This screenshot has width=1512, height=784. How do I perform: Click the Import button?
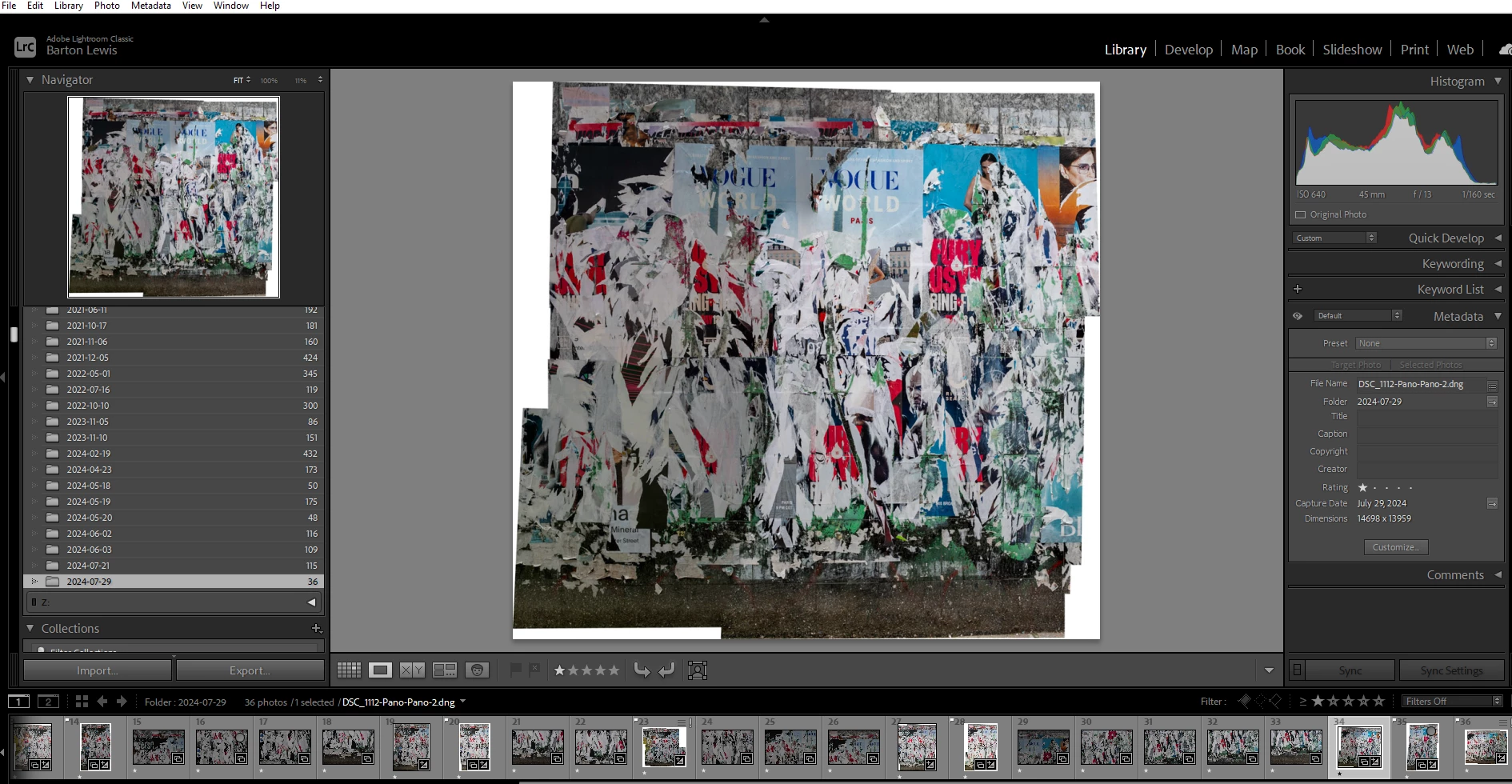coord(97,670)
